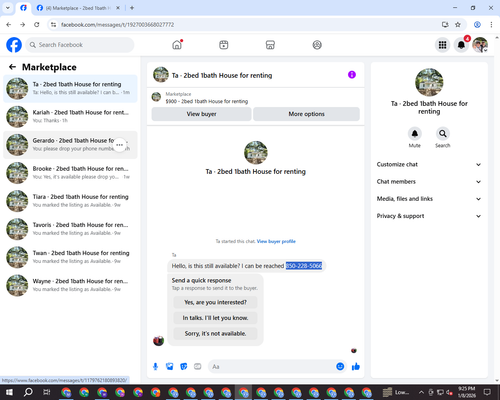Open Tiara conversation in list
The image size is (500, 400).
click(70, 201)
